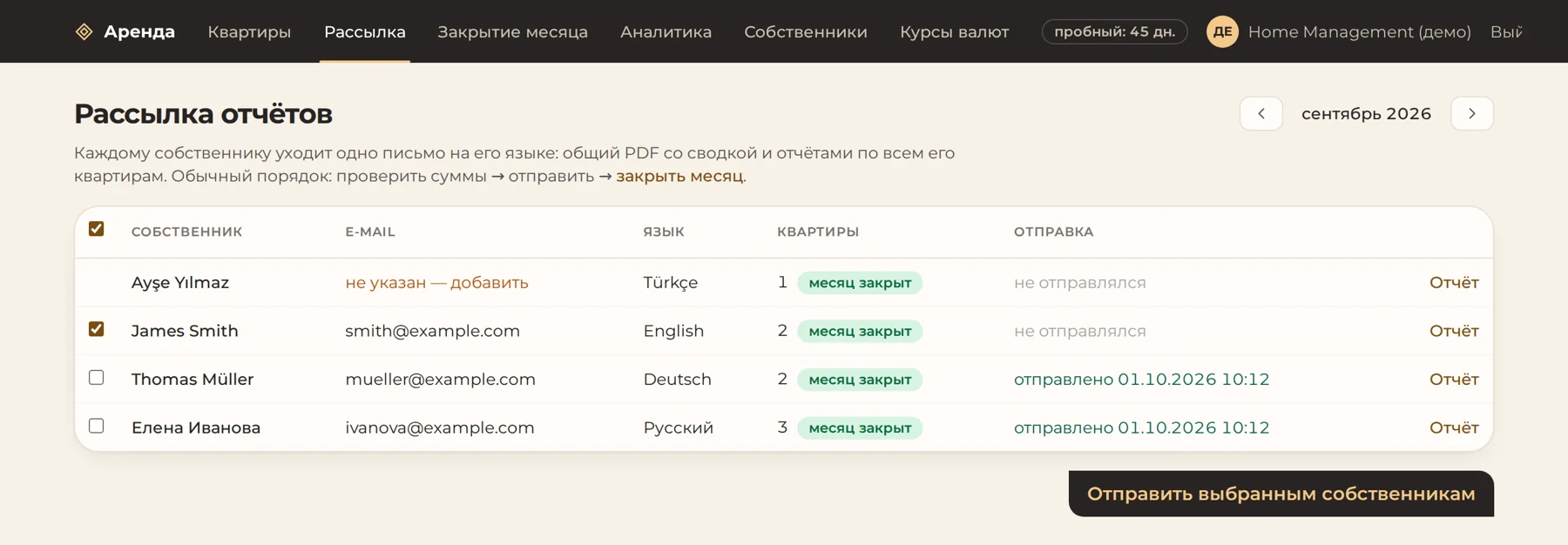The width and height of the screenshot is (1568, 545).
Task: Go to the next month with the right chevron
Action: [1471, 114]
